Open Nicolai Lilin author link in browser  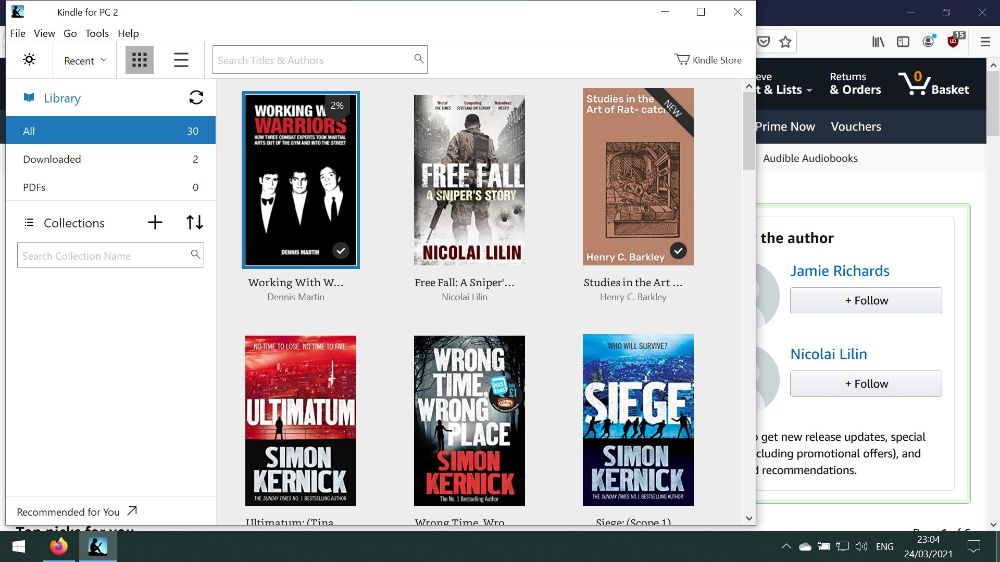click(x=828, y=354)
